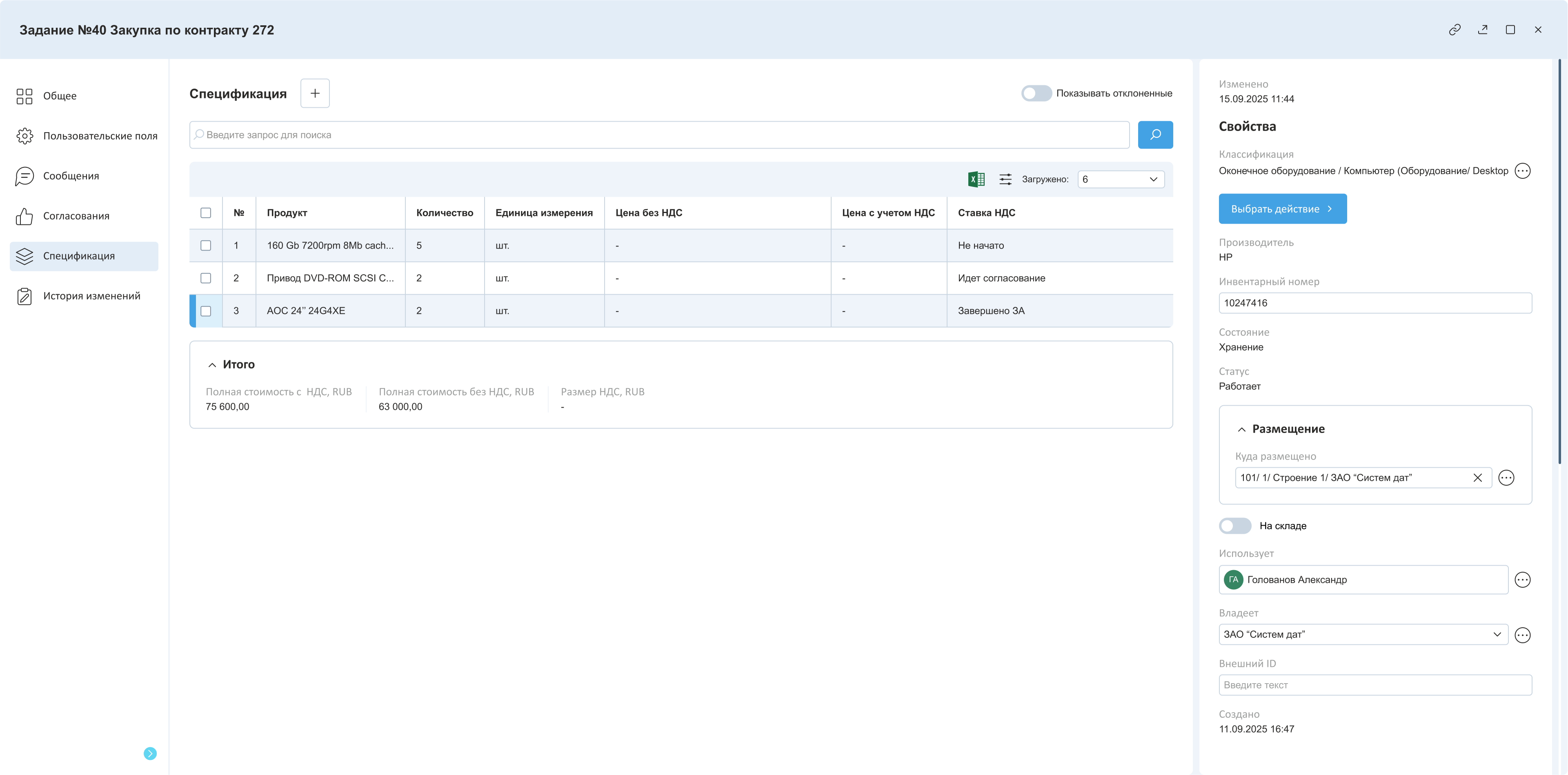
Task: Open table column settings icon
Action: pyautogui.click(x=1005, y=180)
